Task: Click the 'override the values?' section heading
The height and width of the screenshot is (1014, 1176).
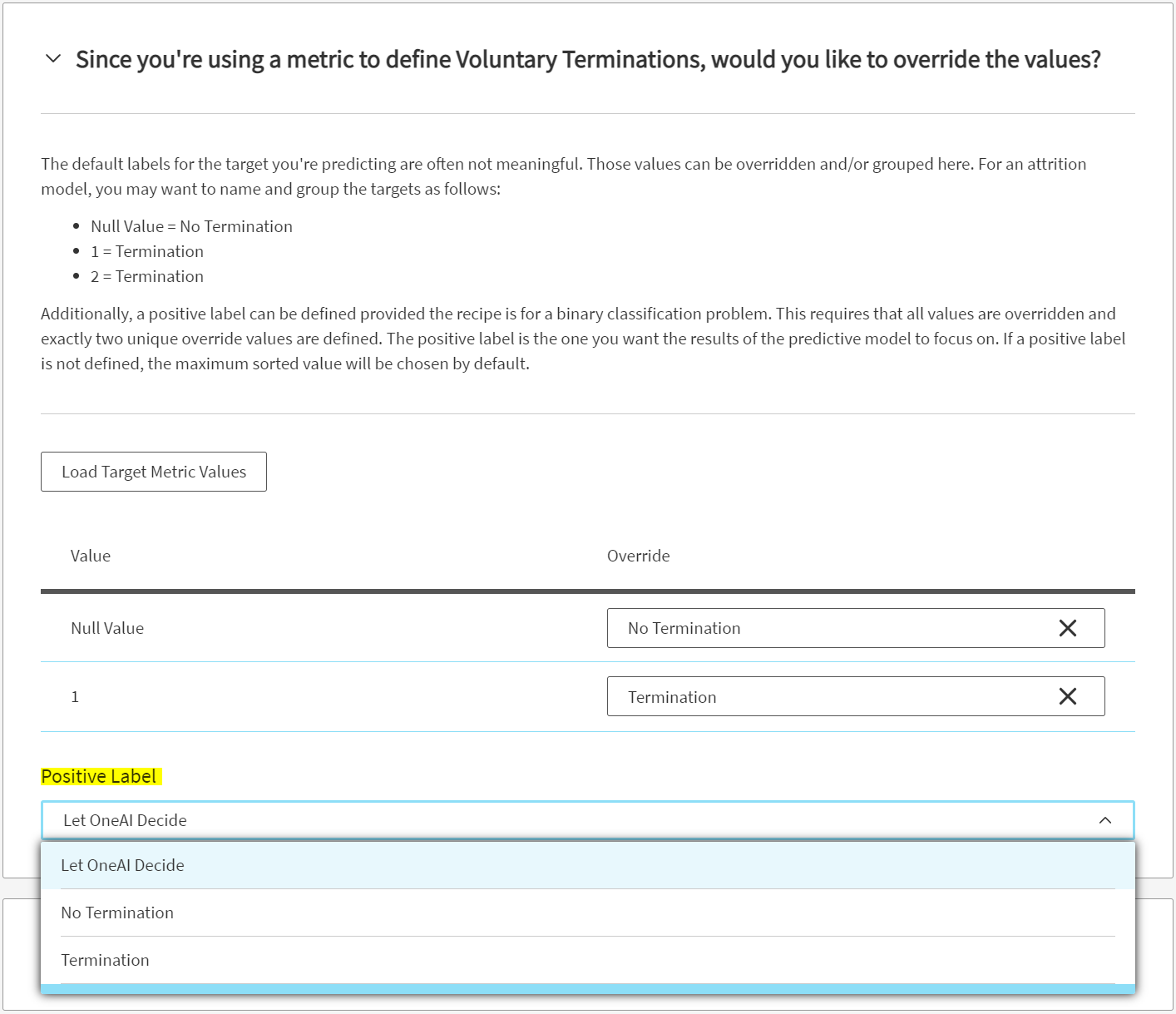Action: point(587,60)
